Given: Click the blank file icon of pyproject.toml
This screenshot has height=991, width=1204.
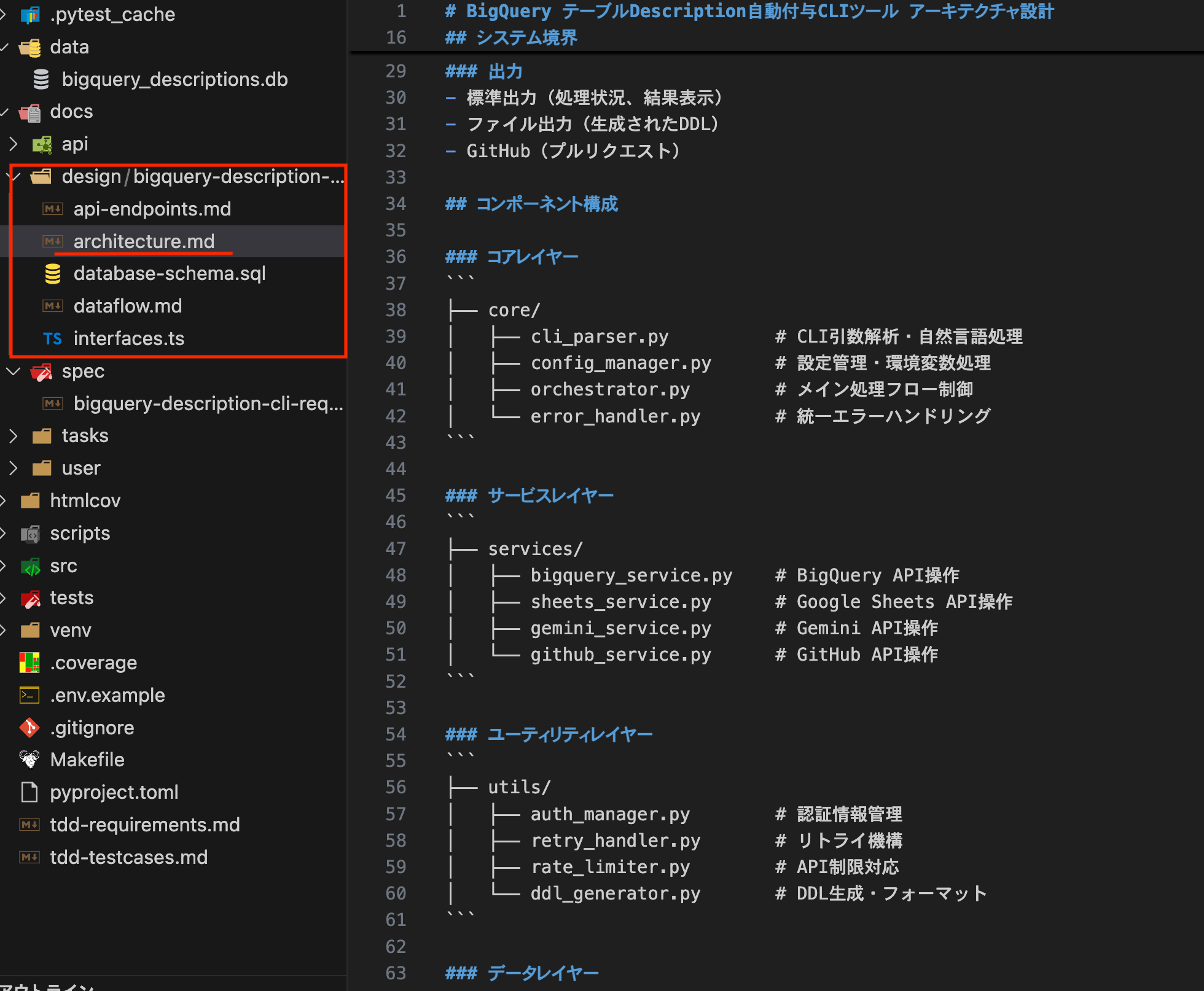Looking at the screenshot, I should click(29, 792).
